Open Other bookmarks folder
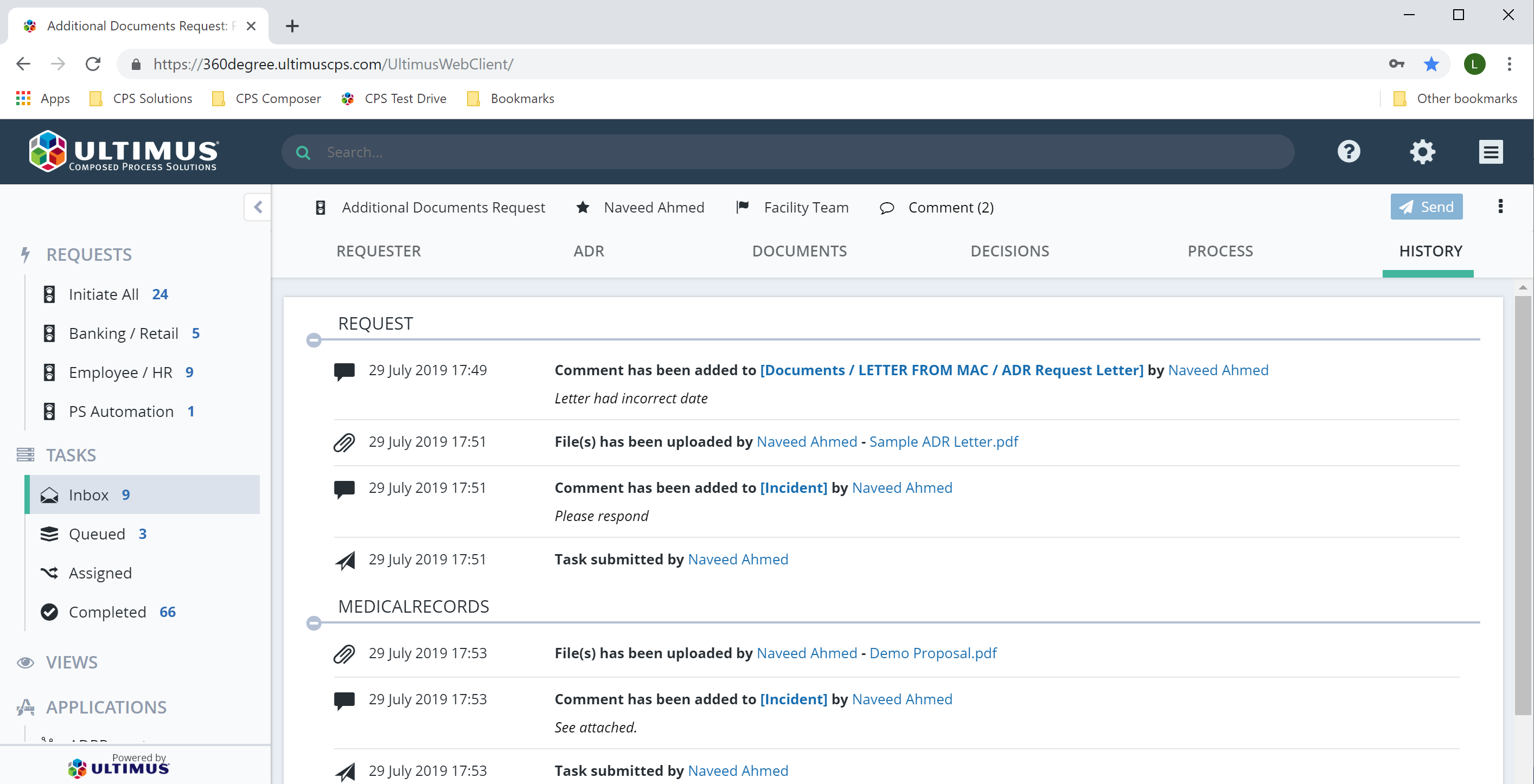1534x784 pixels. point(1455,98)
